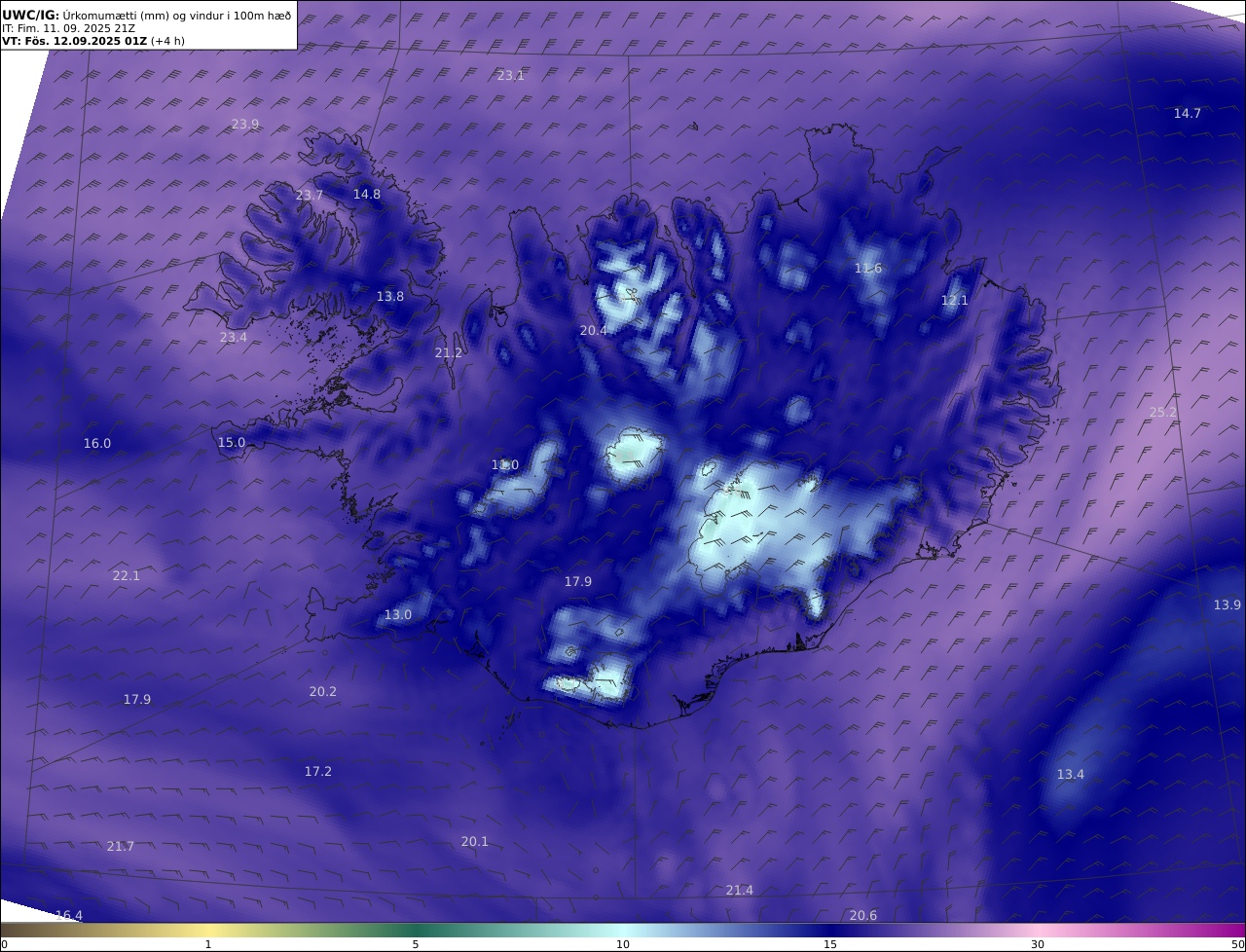The height and width of the screenshot is (952, 1246).
Task: Click the 20.2 value label
Action: (323, 691)
